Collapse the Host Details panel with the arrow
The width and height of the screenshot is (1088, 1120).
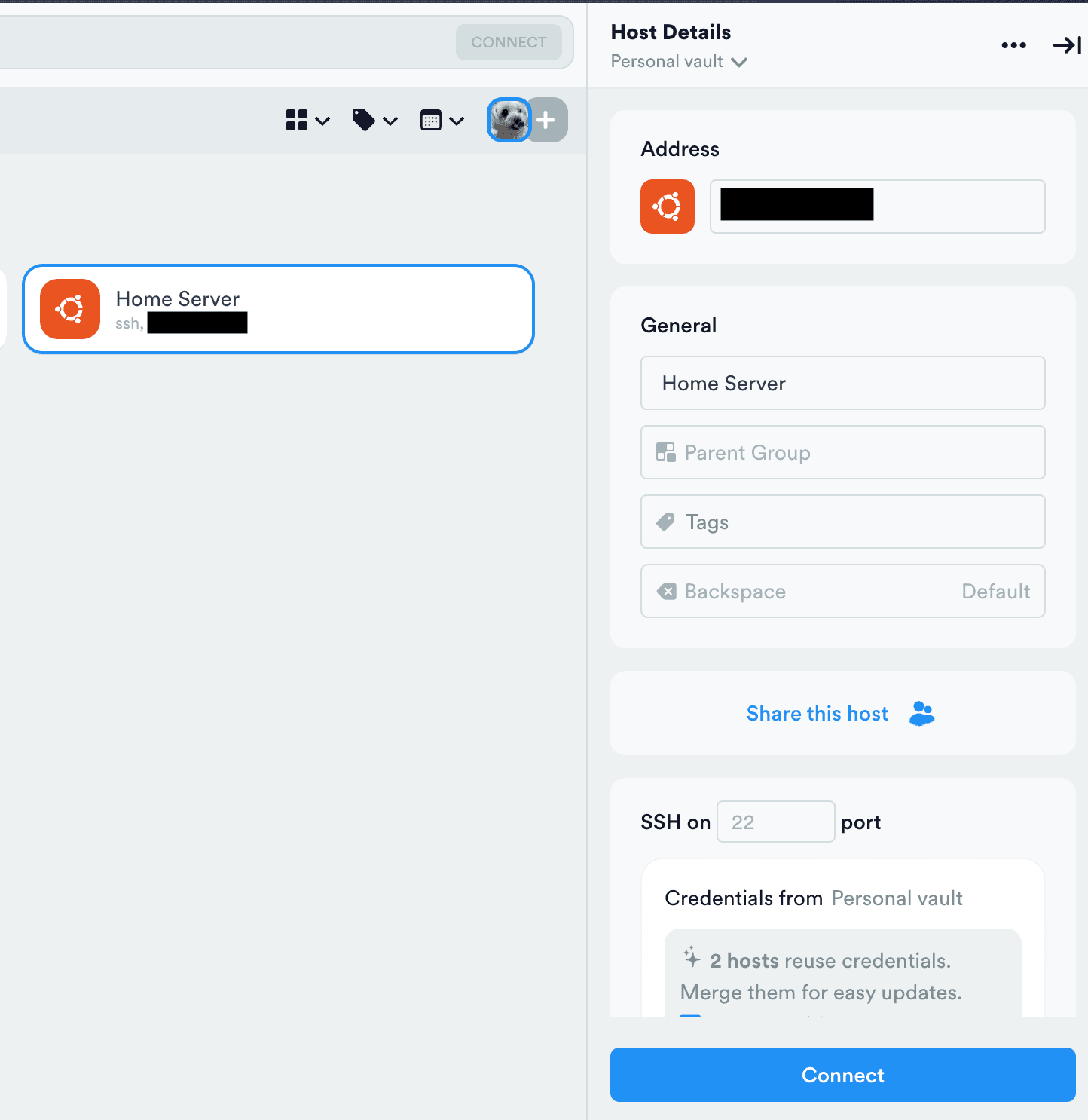(x=1066, y=46)
